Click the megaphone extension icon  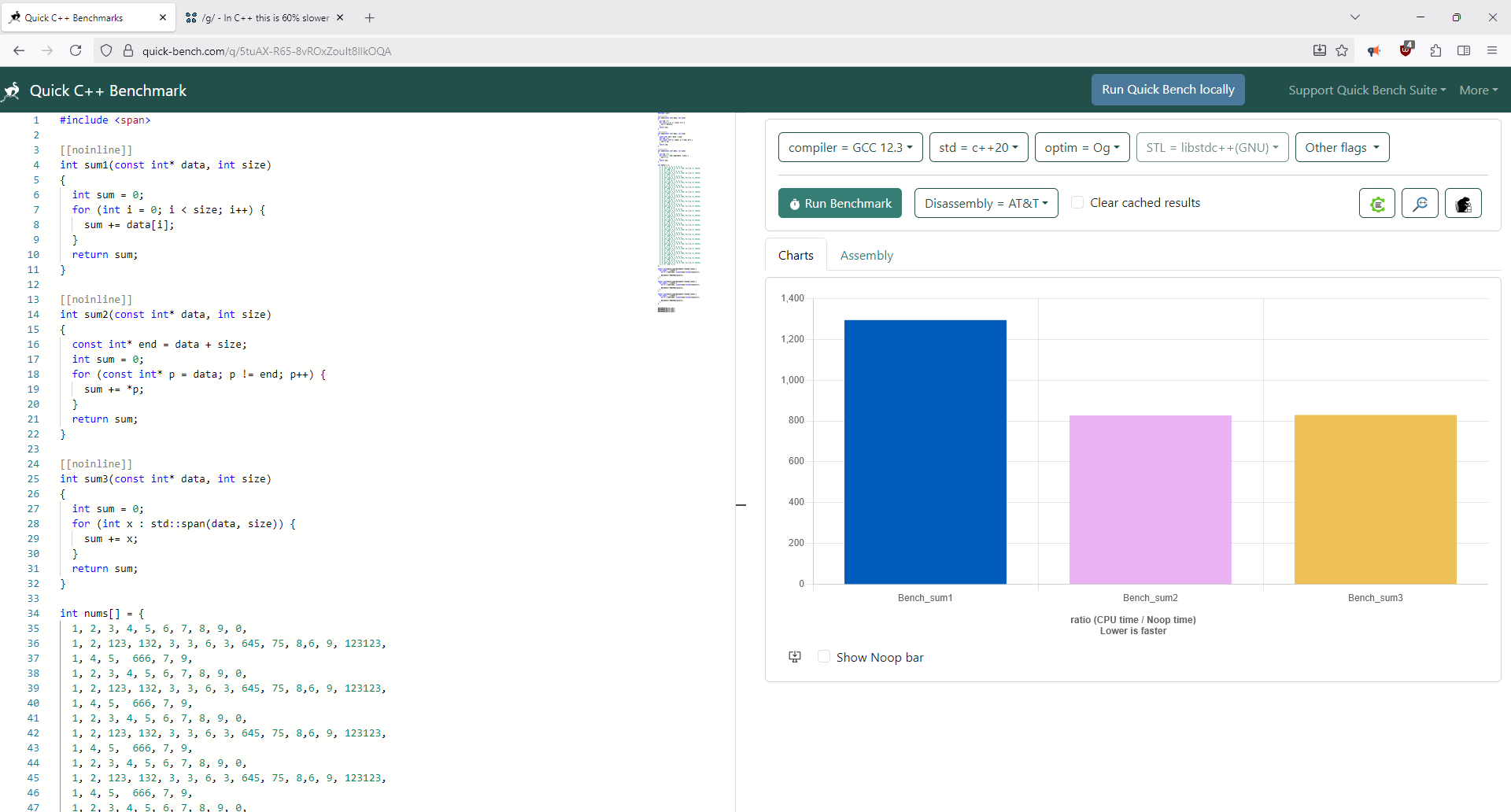[x=1374, y=50]
